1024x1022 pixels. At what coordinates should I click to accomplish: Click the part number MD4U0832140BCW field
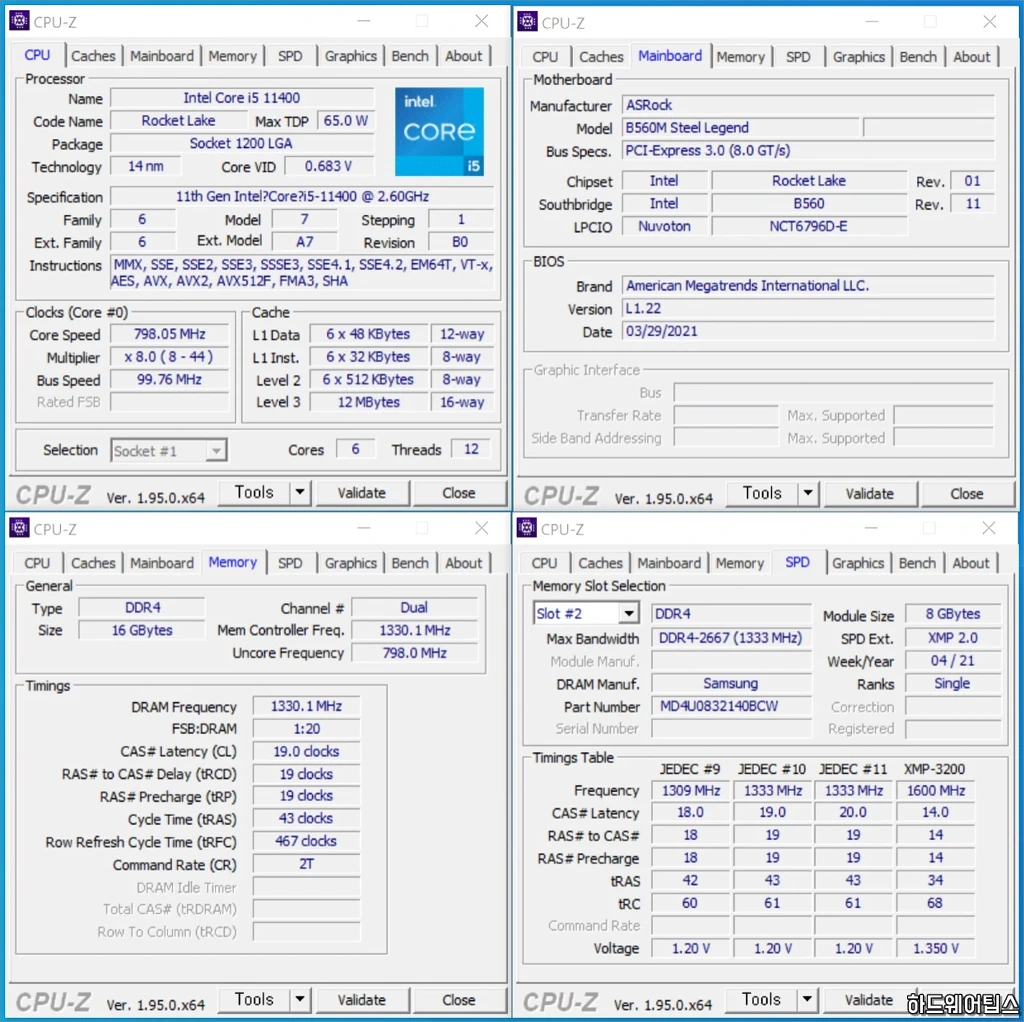pyautogui.click(x=731, y=706)
